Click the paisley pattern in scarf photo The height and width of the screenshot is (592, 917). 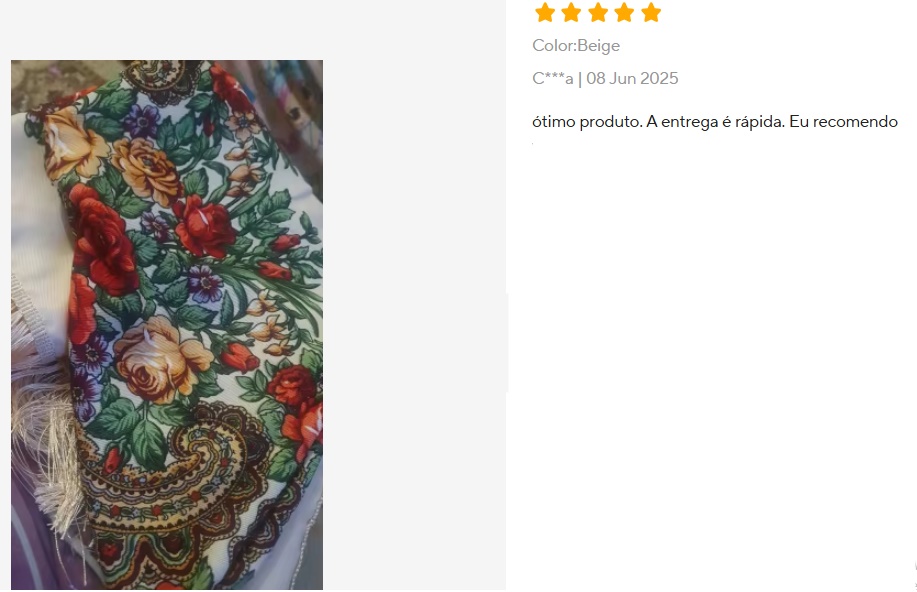[x=175, y=468]
